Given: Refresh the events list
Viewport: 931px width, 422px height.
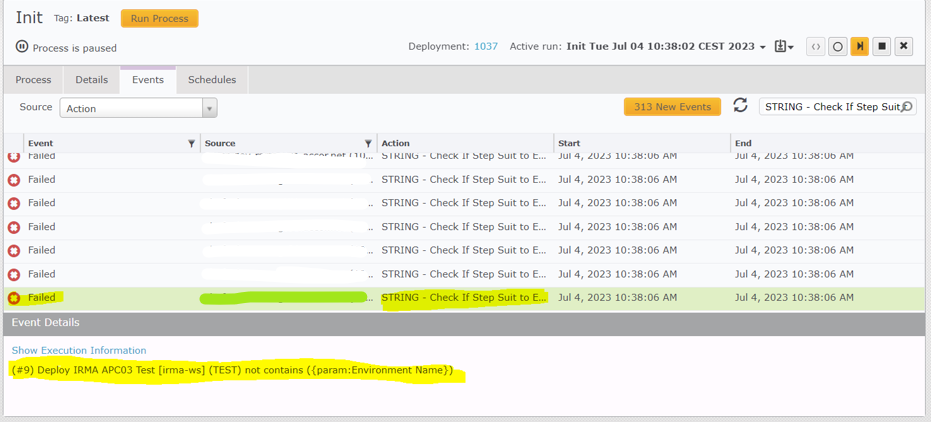Looking at the screenshot, I should (x=740, y=106).
